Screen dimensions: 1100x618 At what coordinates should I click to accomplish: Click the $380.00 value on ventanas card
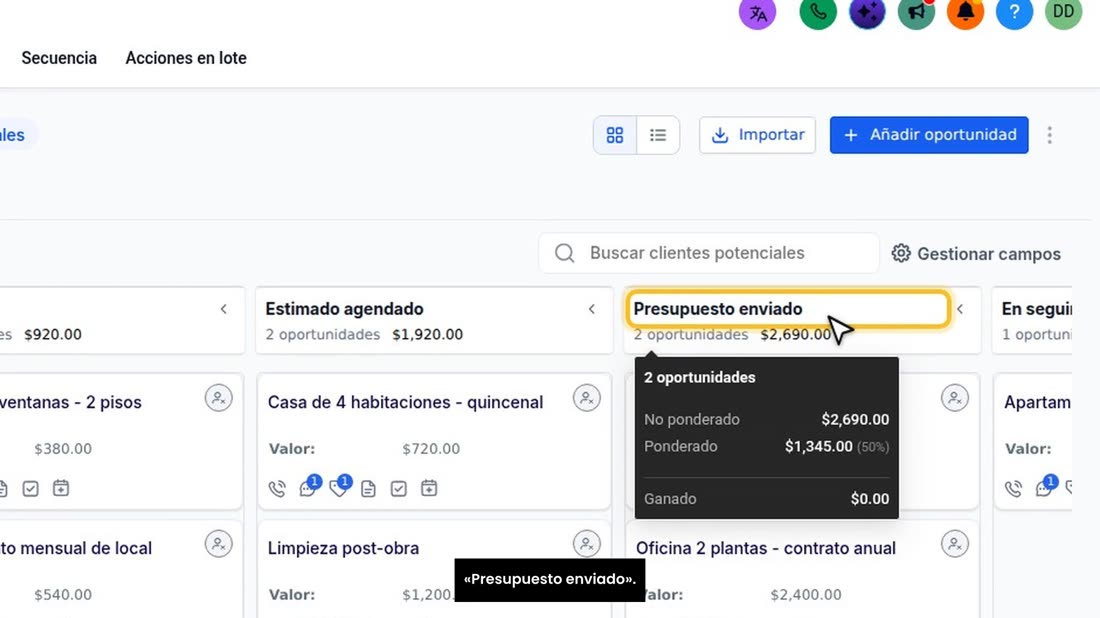(x=63, y=448)
